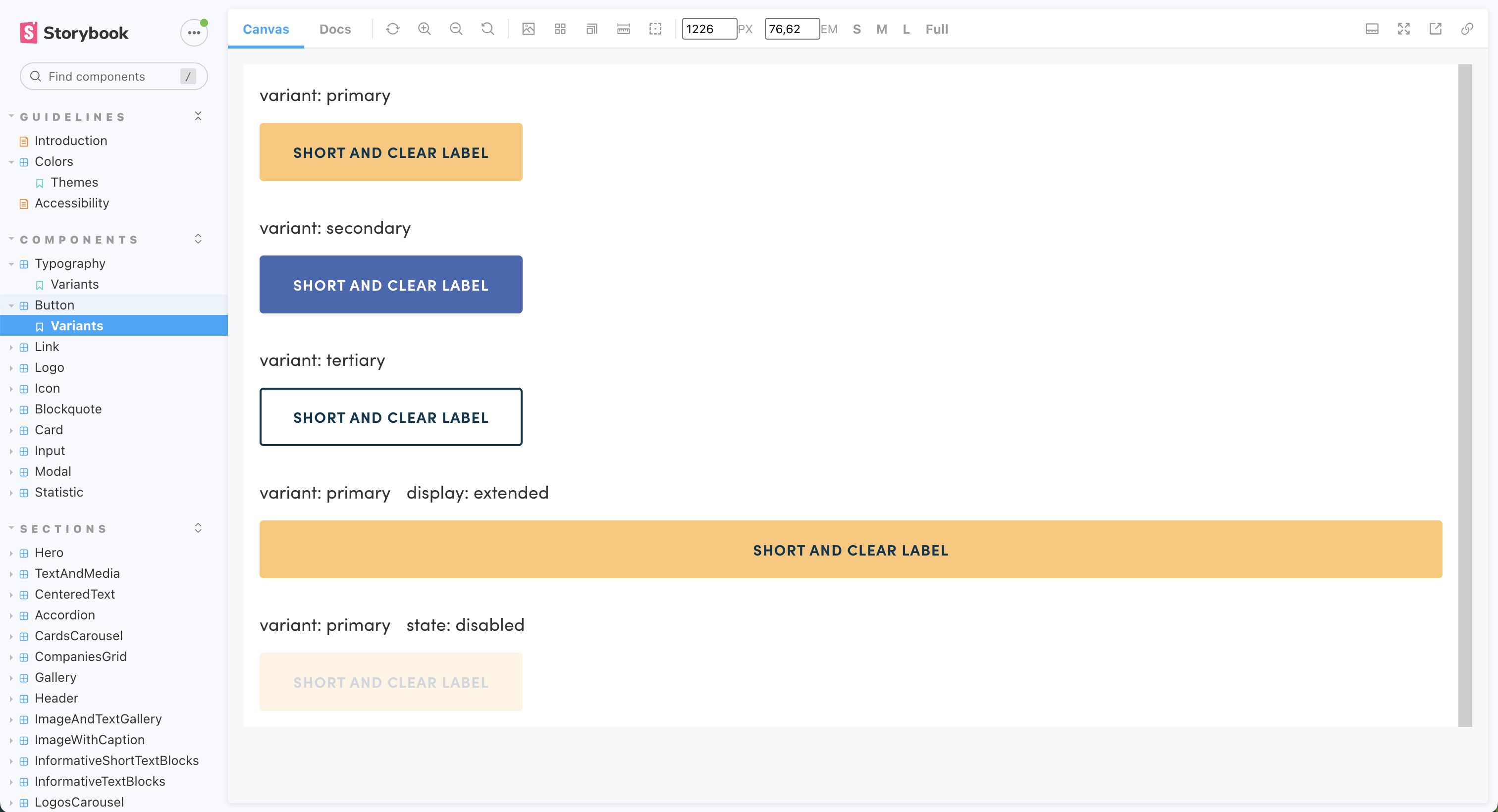Expand the Icon component
1498x812 pixels.
(11, 388)
